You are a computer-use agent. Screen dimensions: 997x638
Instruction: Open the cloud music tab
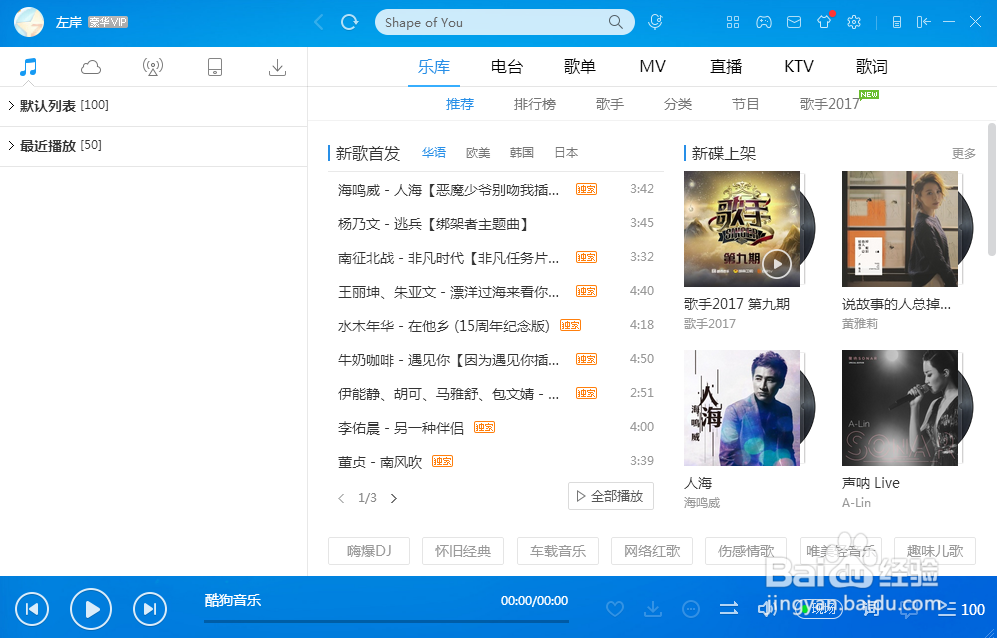click(x=90, y=67)
